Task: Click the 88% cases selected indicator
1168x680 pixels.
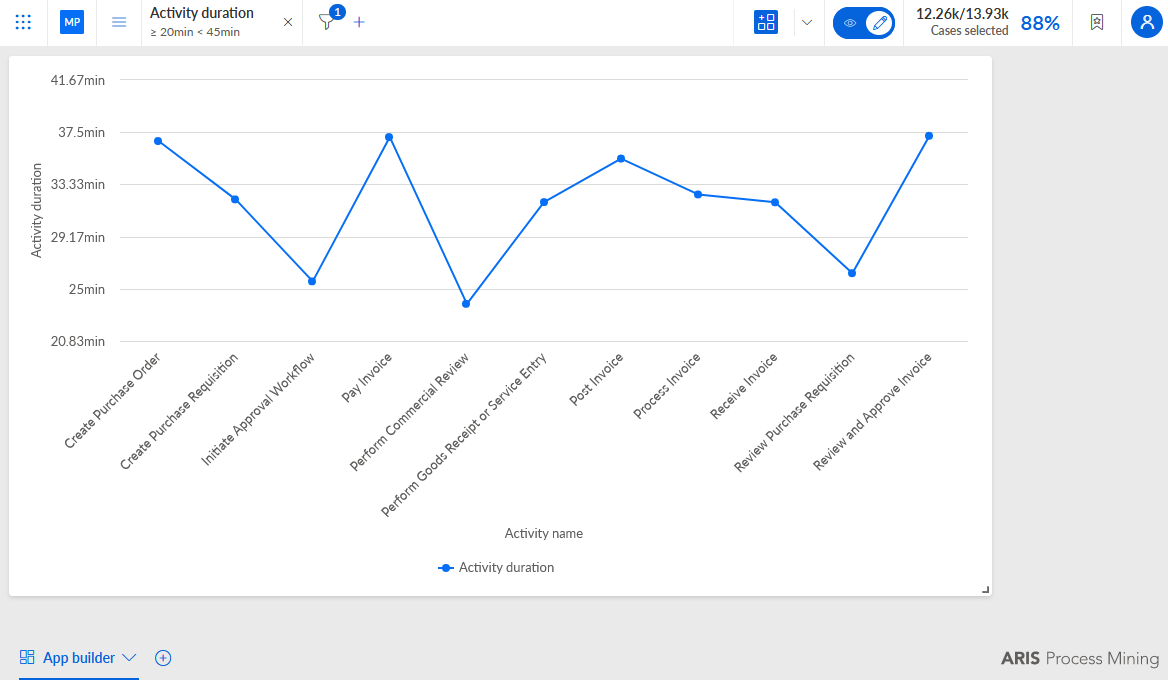Action: tap(1040, 23)
